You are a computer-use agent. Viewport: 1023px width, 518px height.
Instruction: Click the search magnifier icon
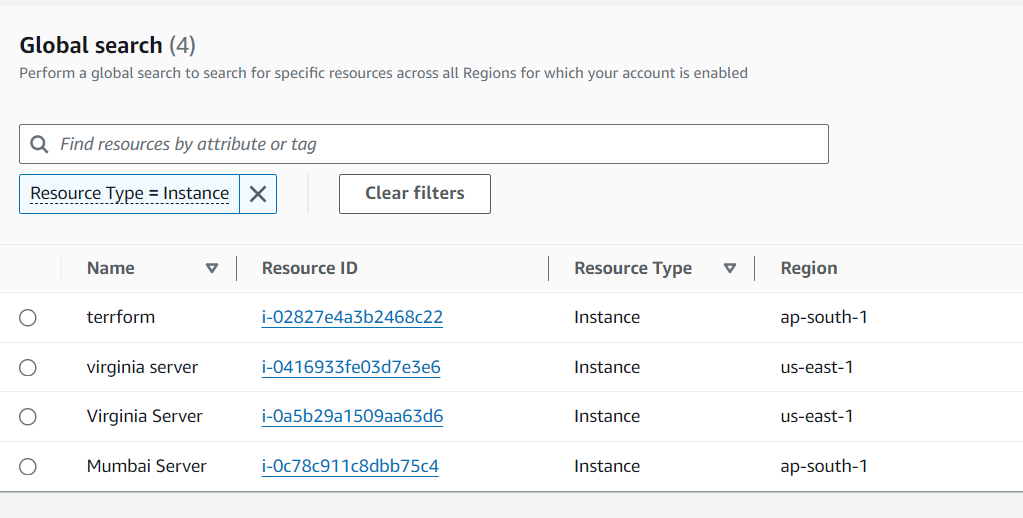(39, 144)
